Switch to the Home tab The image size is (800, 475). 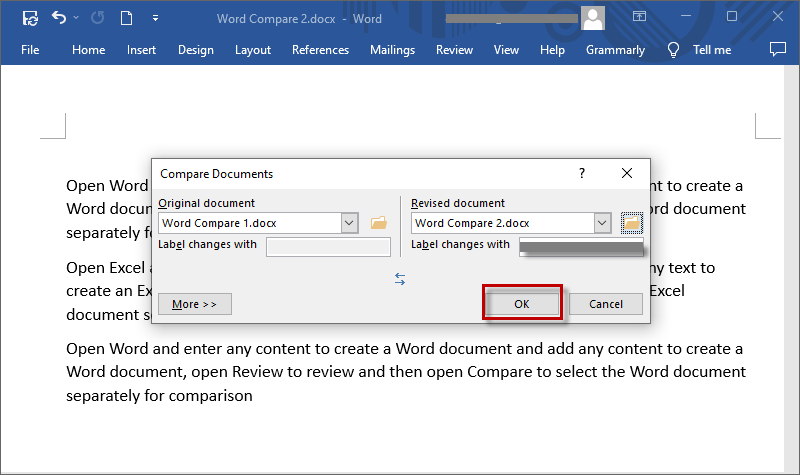[89, 50]
